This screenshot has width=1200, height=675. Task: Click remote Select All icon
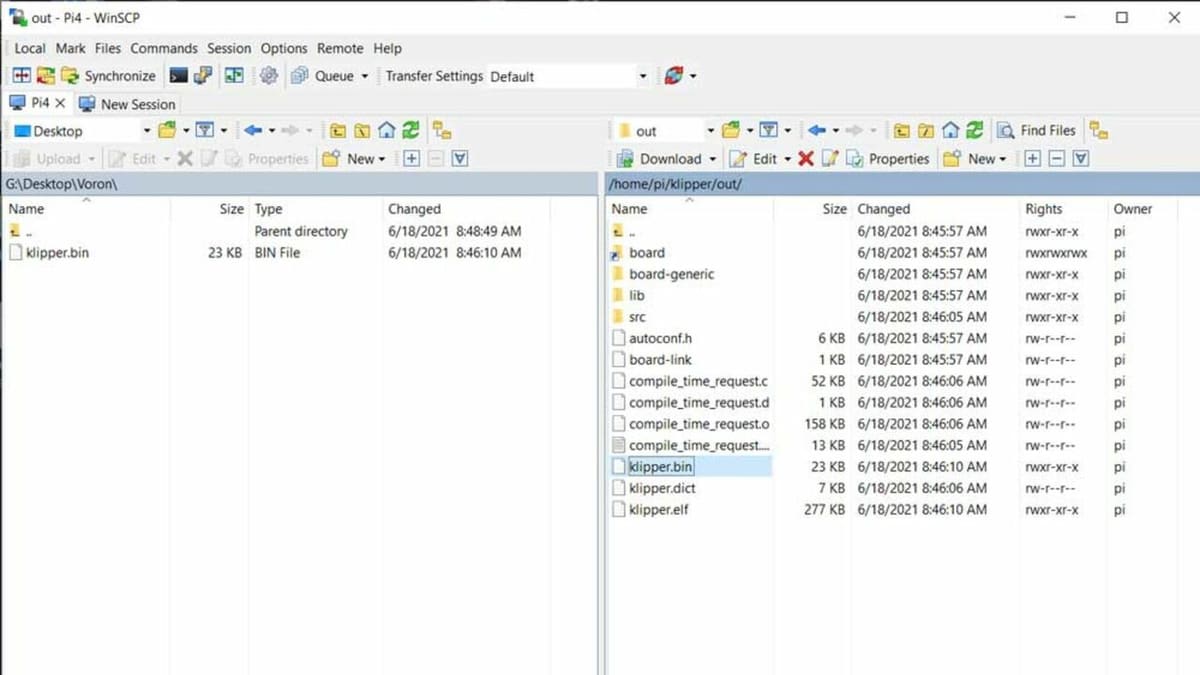[1081, 158]
